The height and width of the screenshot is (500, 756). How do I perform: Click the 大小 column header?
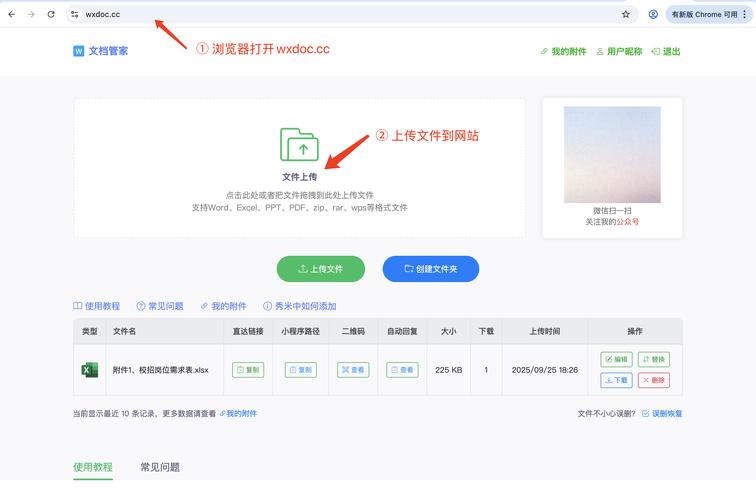point(449,331)
